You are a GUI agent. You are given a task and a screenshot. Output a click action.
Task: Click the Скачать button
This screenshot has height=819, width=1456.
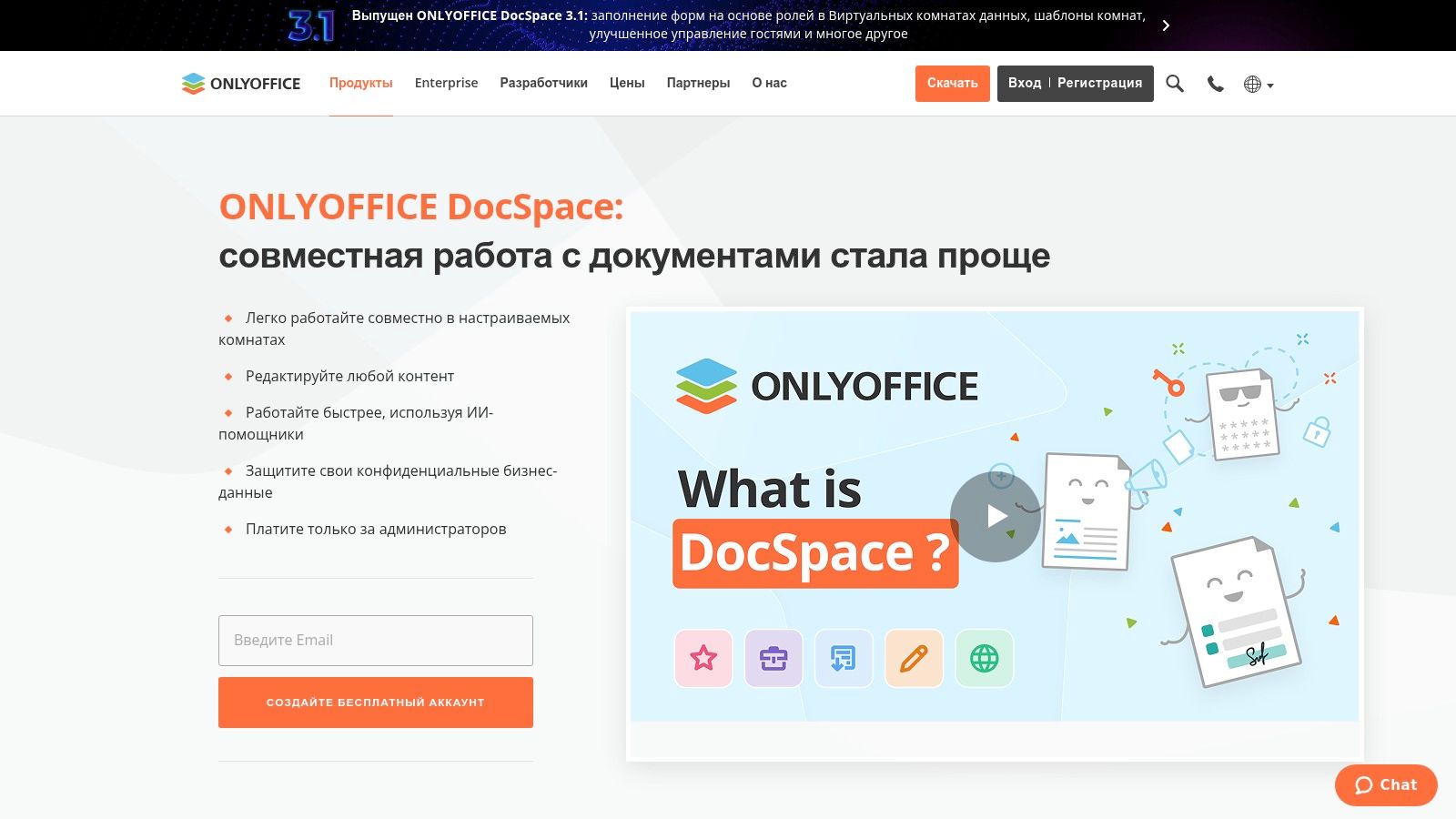tap(953, 84)
